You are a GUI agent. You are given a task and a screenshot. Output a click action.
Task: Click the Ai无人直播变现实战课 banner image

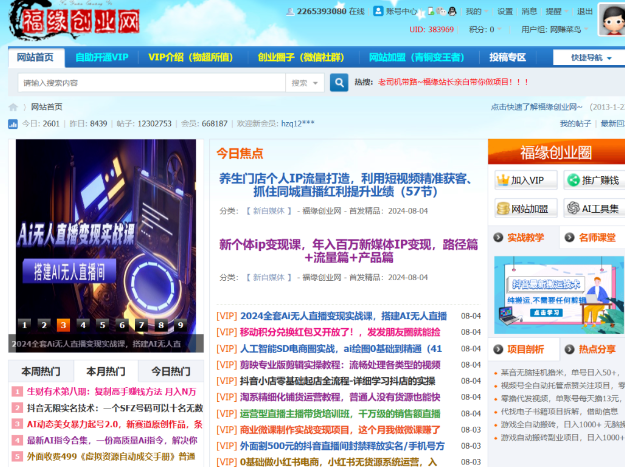106,245
